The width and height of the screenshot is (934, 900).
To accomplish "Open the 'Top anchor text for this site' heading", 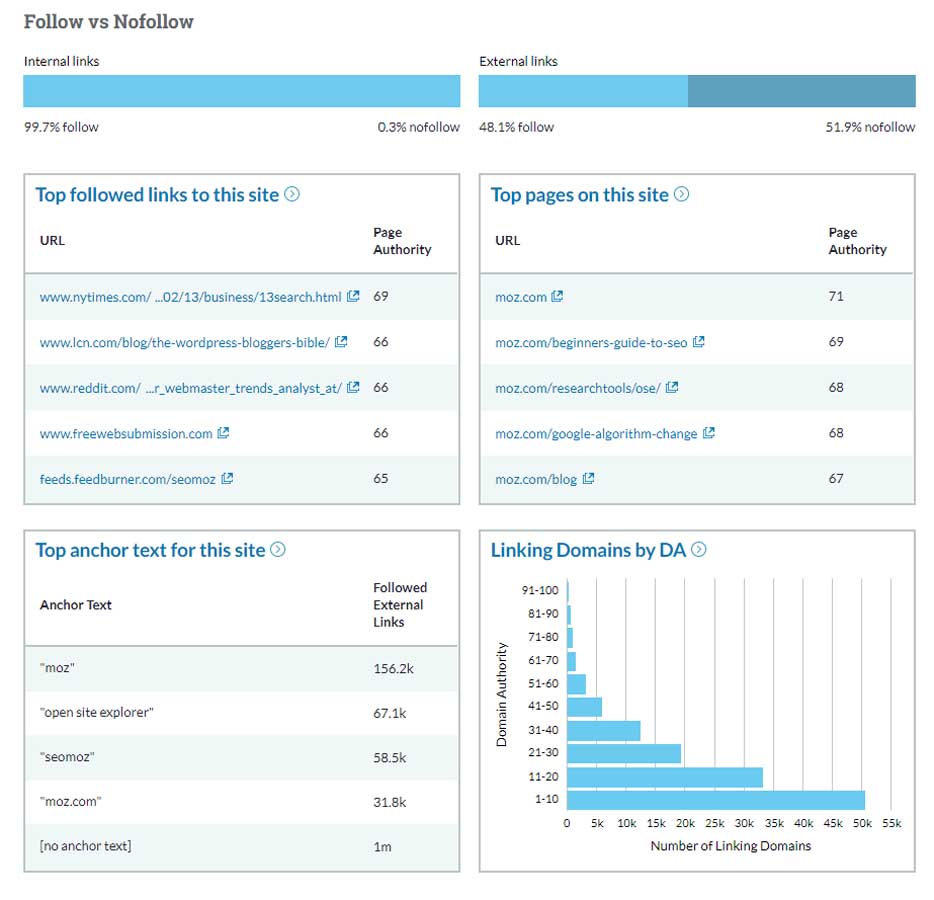I will (x=150, y=550).
